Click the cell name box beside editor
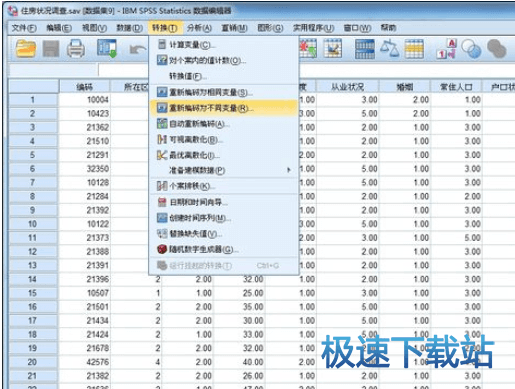Screen dimensions: 515x389 pos(53,70)
